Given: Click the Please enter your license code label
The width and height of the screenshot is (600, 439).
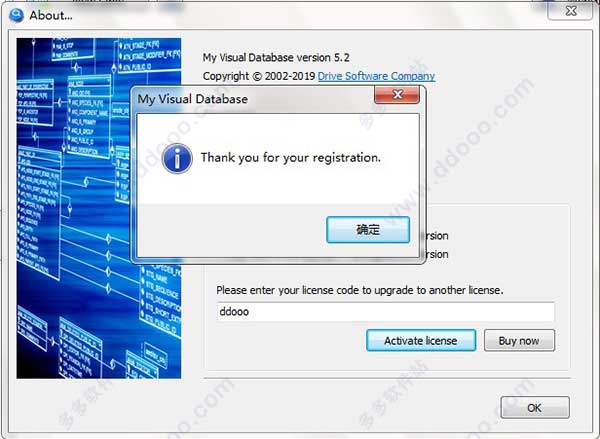Looking at the screenshot, I should click(x=360, y=290).
